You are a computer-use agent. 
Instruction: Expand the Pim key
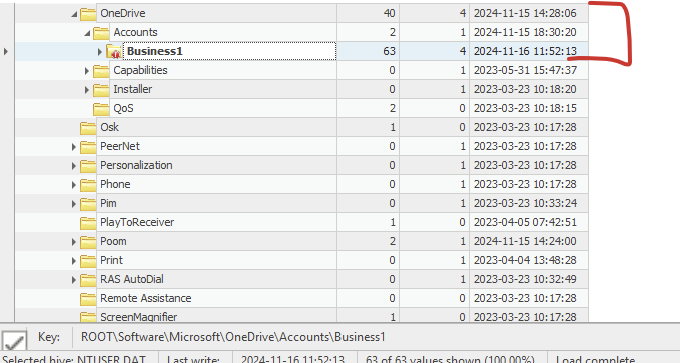tap(74, 204)
